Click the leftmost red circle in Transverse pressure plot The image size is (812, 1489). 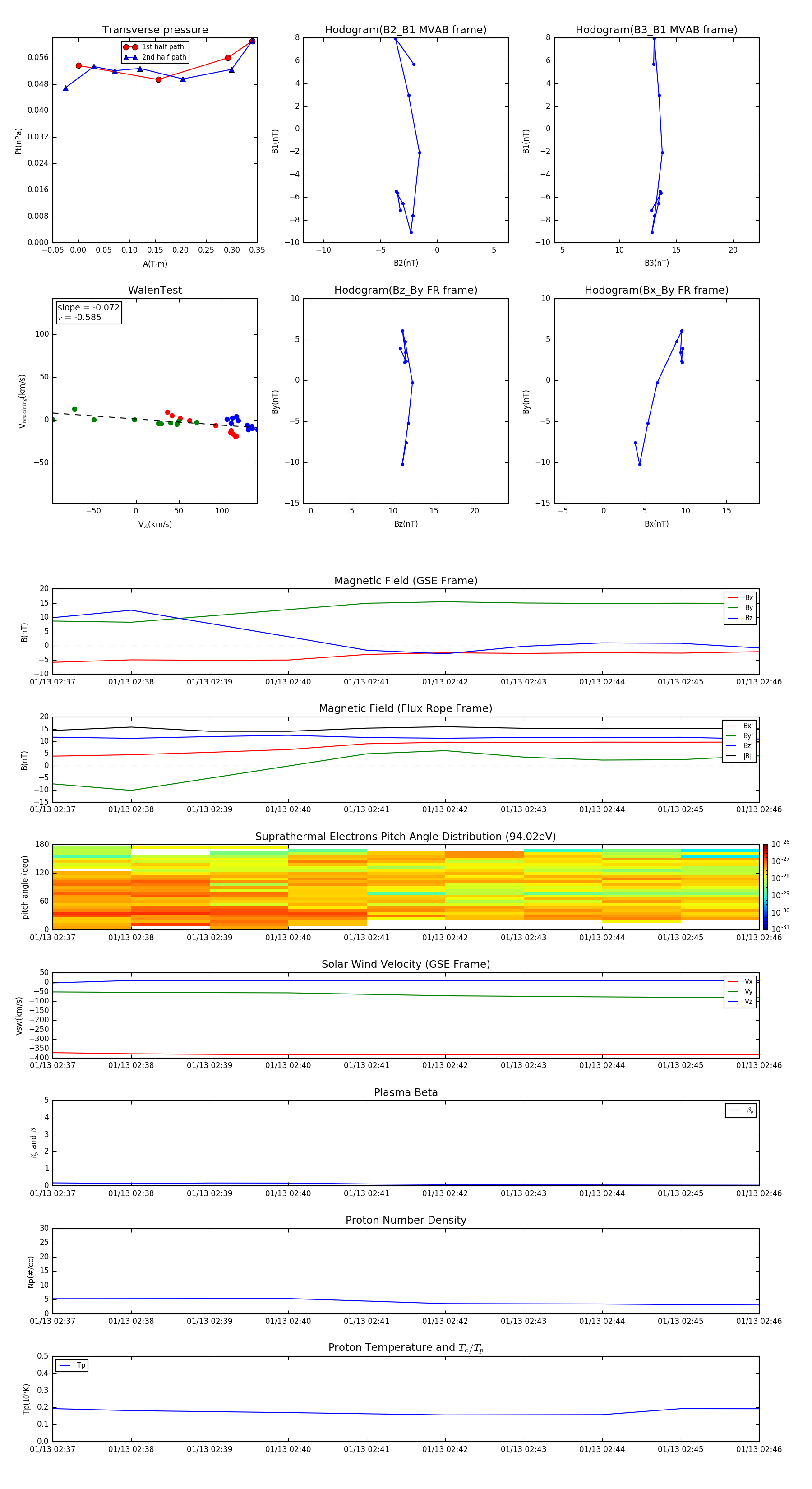coord(78,65)
